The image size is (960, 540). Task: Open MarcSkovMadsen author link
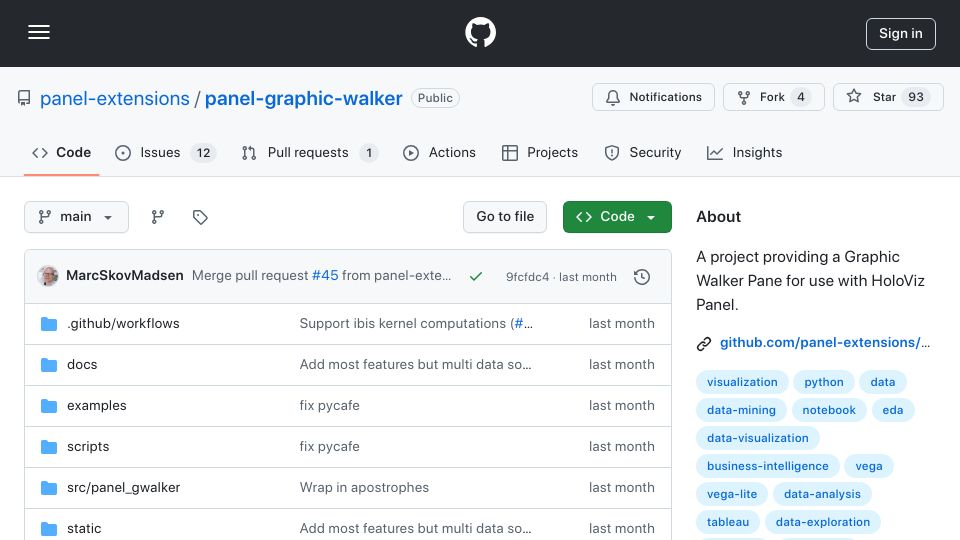pos(125,276)
